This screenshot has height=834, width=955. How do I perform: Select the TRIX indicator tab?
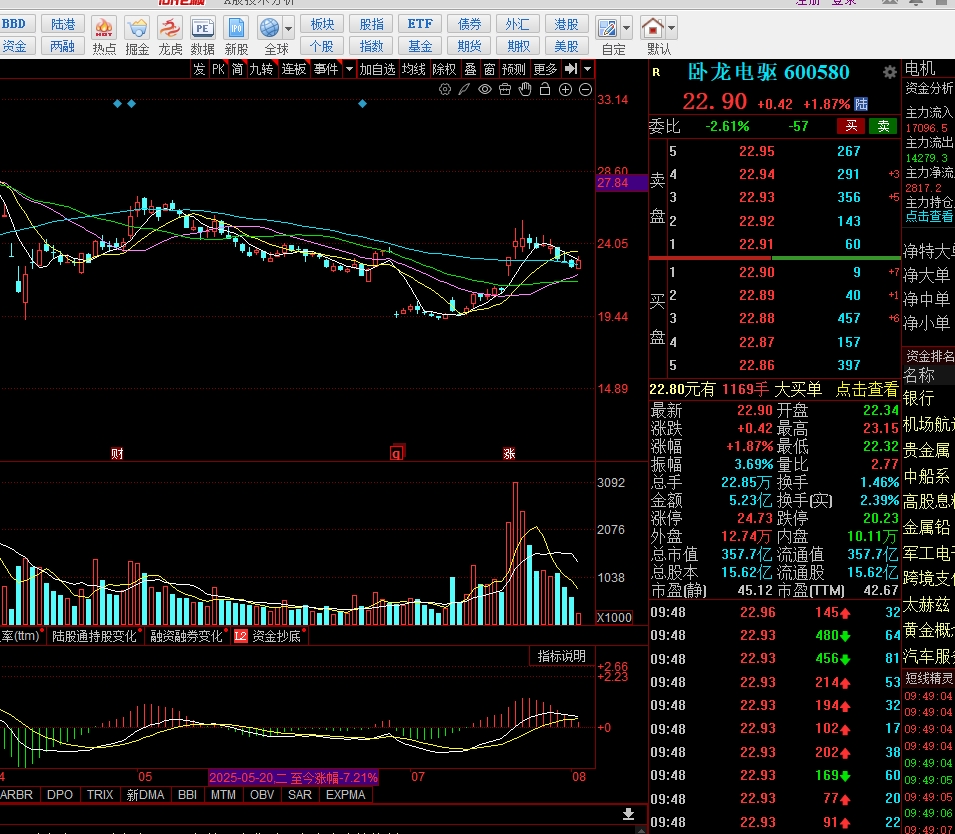click(x=100, y=794)
